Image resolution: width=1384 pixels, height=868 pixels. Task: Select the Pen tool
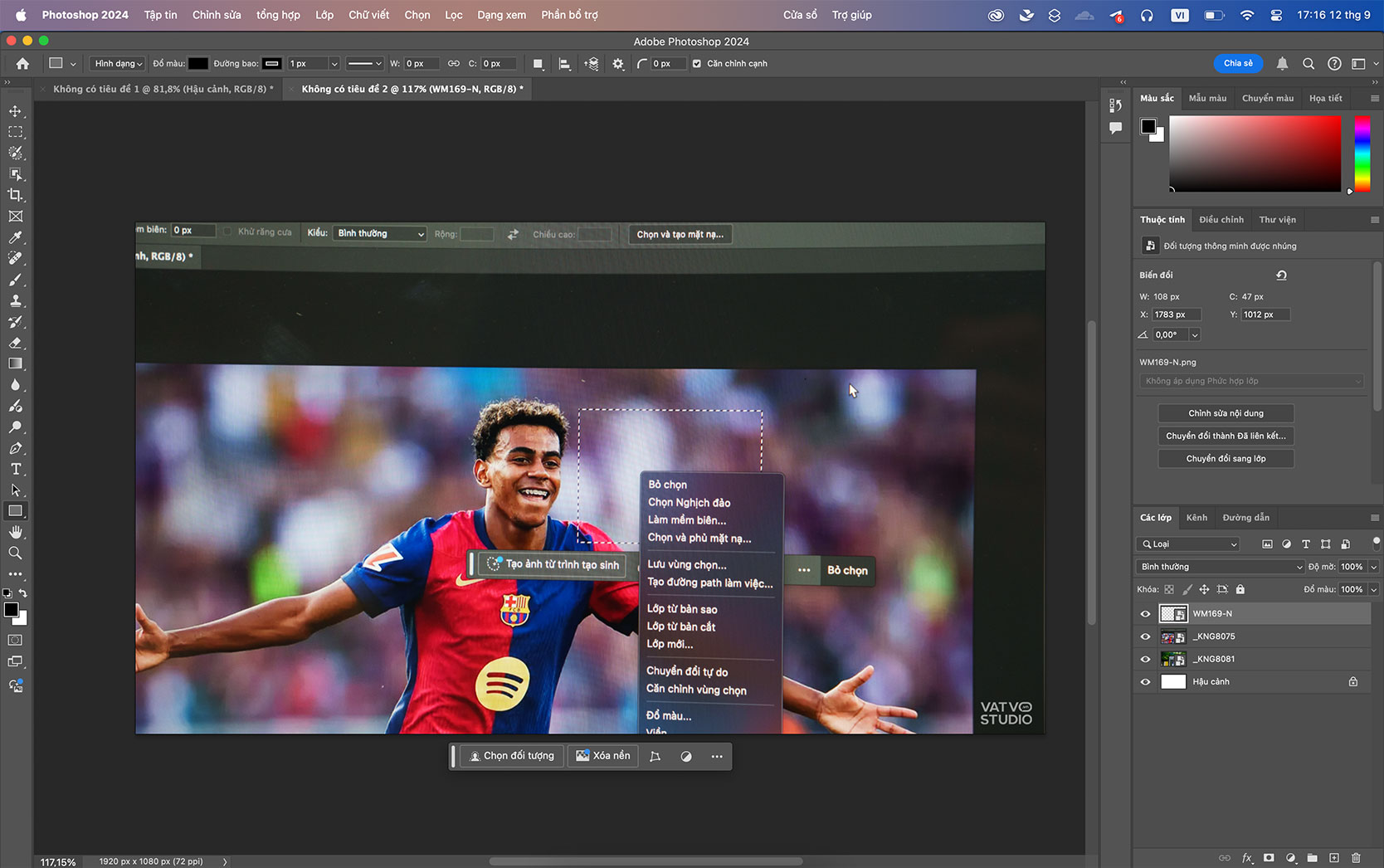click(15, 448)
